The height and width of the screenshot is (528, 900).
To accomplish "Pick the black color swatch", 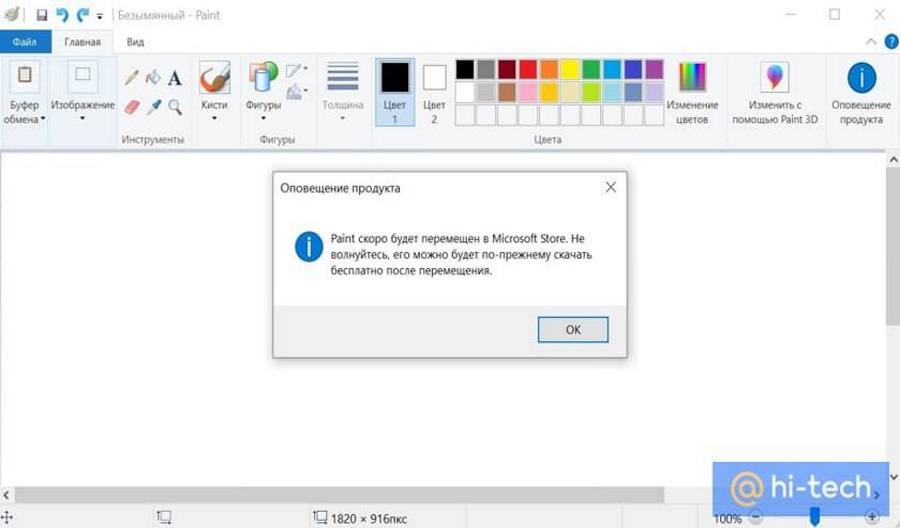I will pos(465,69).
